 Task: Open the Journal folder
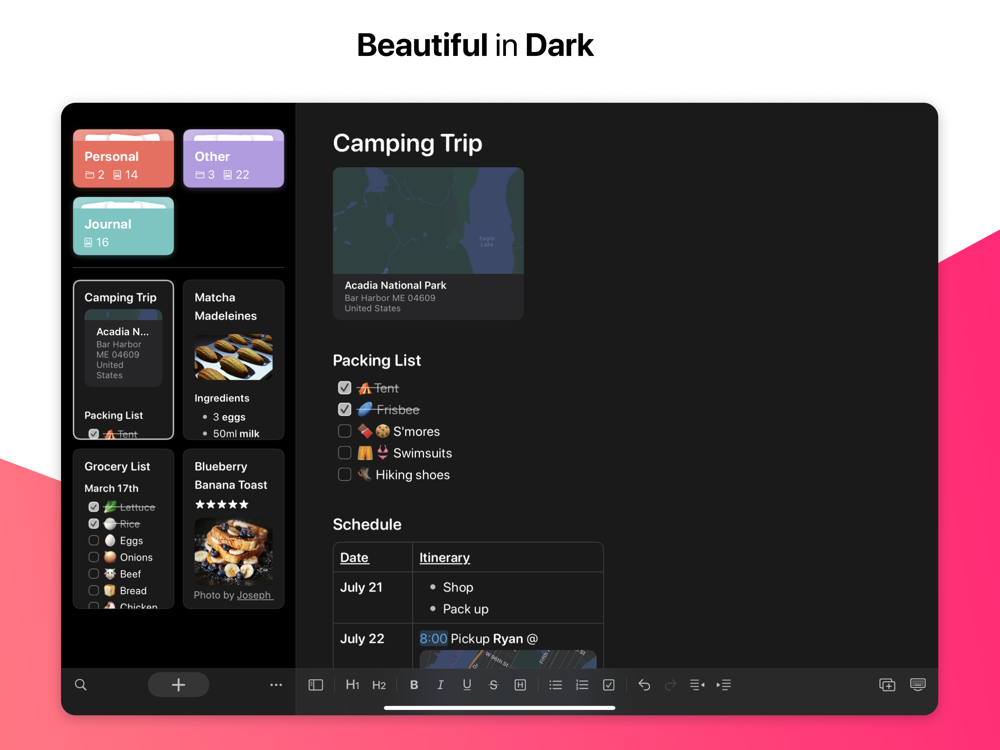[123, 226]
